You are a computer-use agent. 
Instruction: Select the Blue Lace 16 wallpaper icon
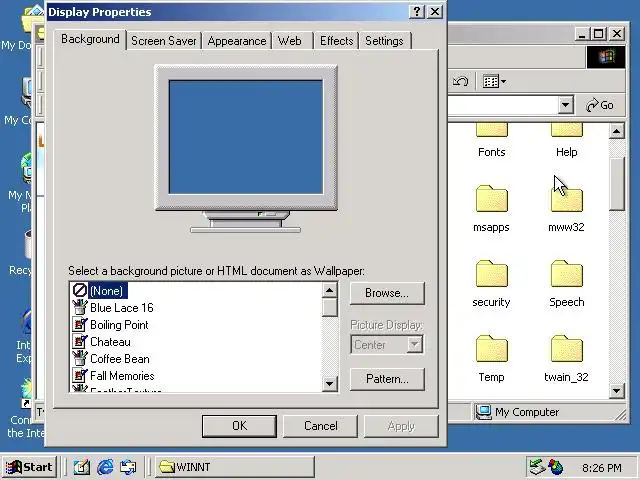coord(80,308)
